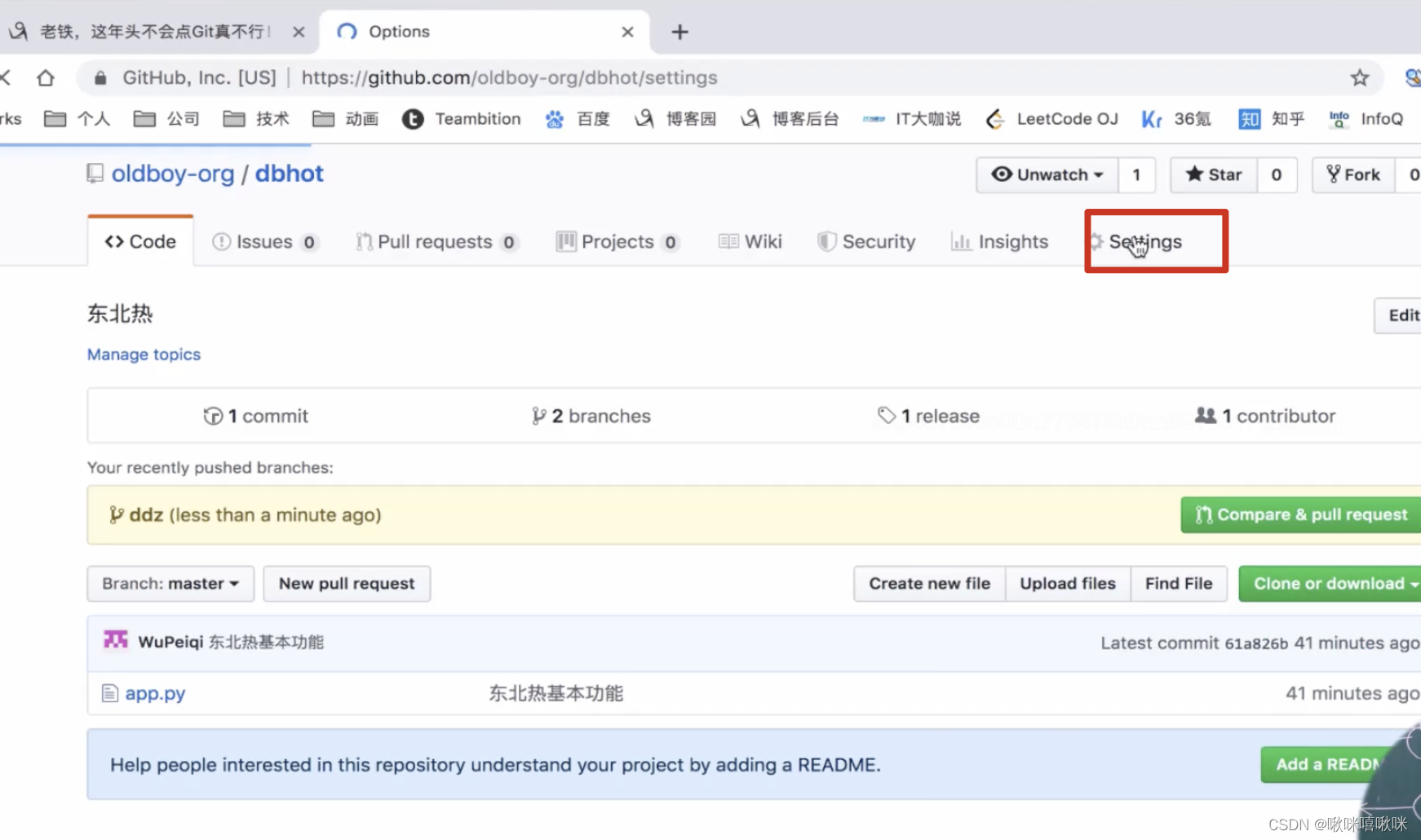Open a new browser tab
The image size is (1421, 840).
pyautogui.click(x=680, y=32)
